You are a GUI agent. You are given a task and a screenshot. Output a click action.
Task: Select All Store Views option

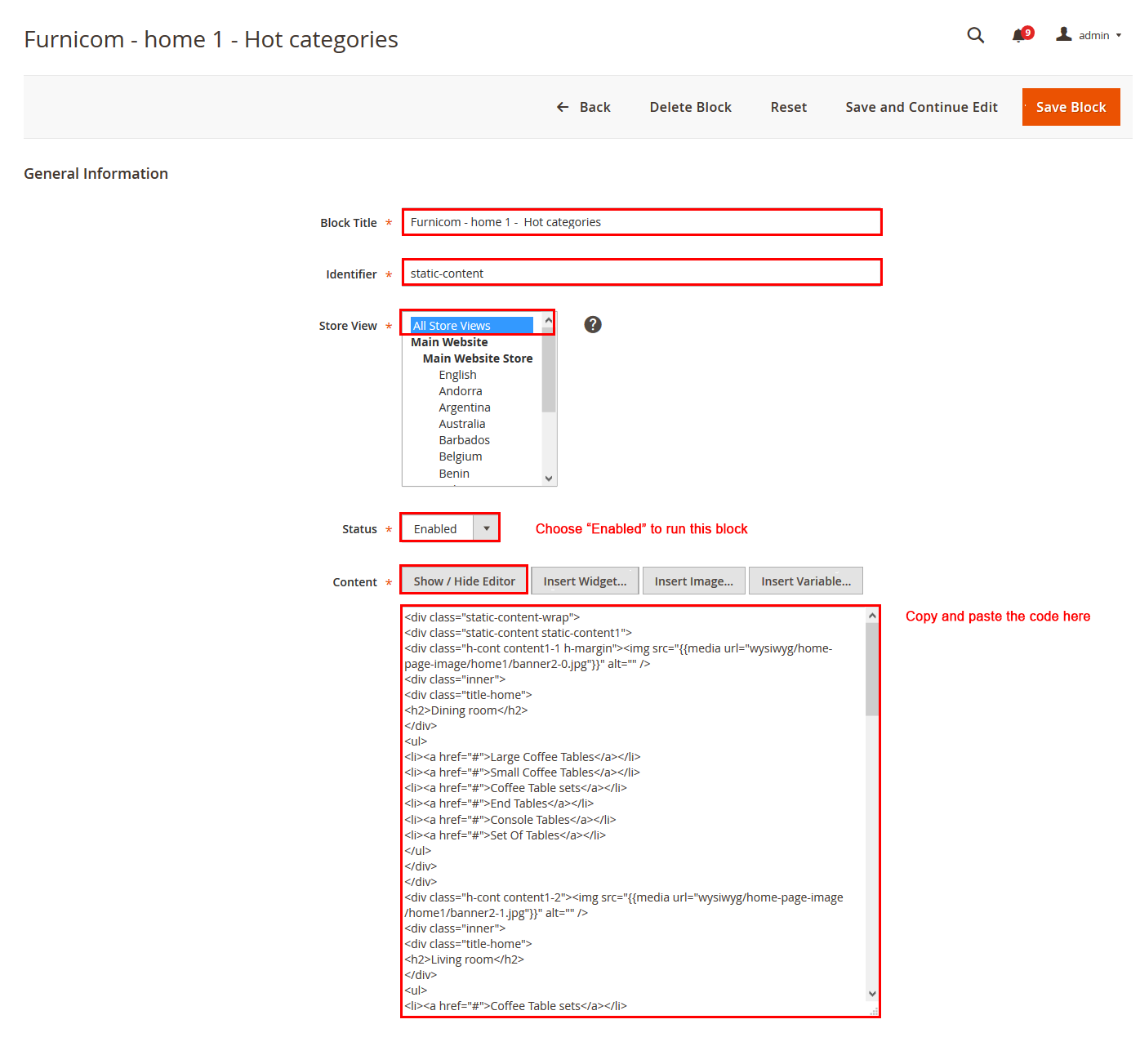471,325
